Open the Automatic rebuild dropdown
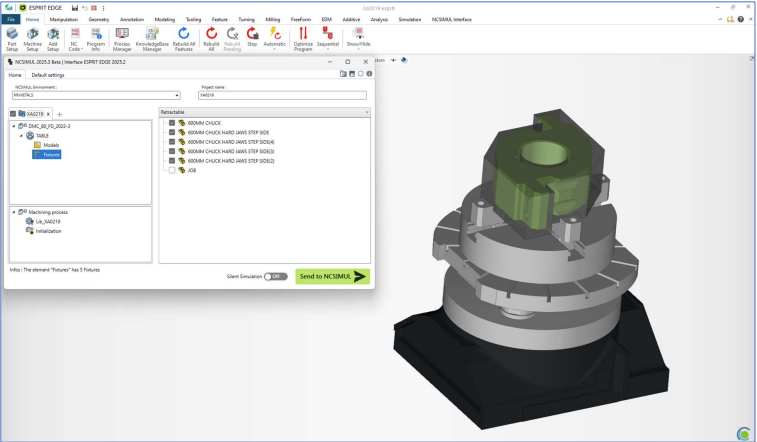 point(274,39)
